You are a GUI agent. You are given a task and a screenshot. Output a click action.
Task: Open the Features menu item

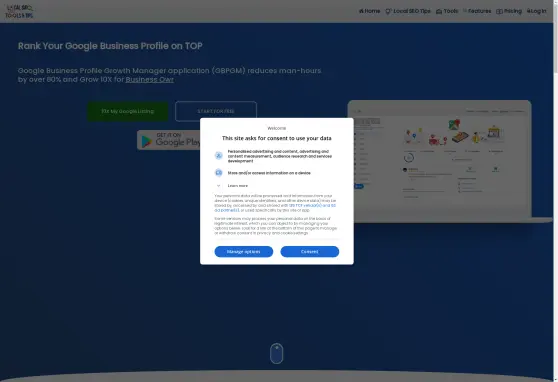[477, 11]
